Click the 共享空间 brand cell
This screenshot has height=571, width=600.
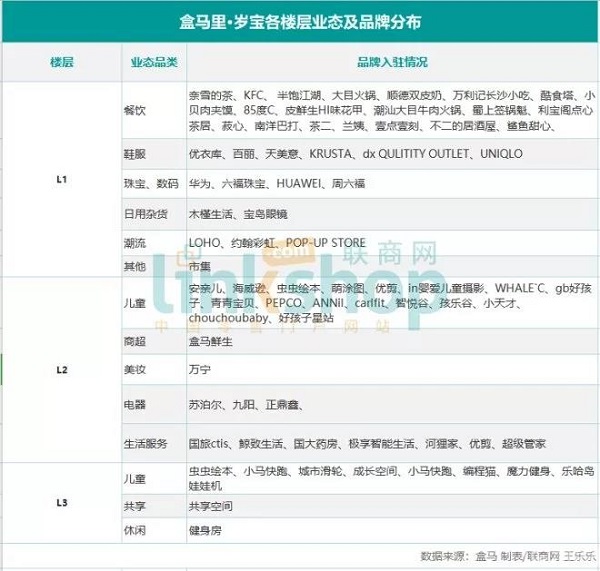pyautogui.click(x=392, y=506)
